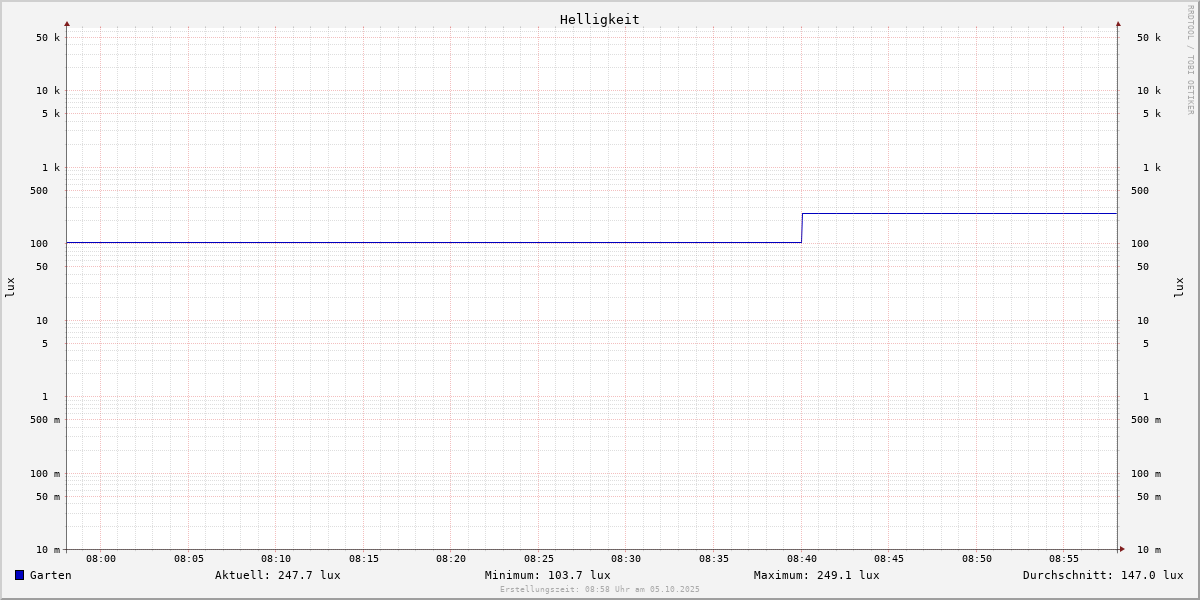Click the 08:50 time axis label
Image resolution: width=1200 pixels, height=600 pixels.
[977, 559]
